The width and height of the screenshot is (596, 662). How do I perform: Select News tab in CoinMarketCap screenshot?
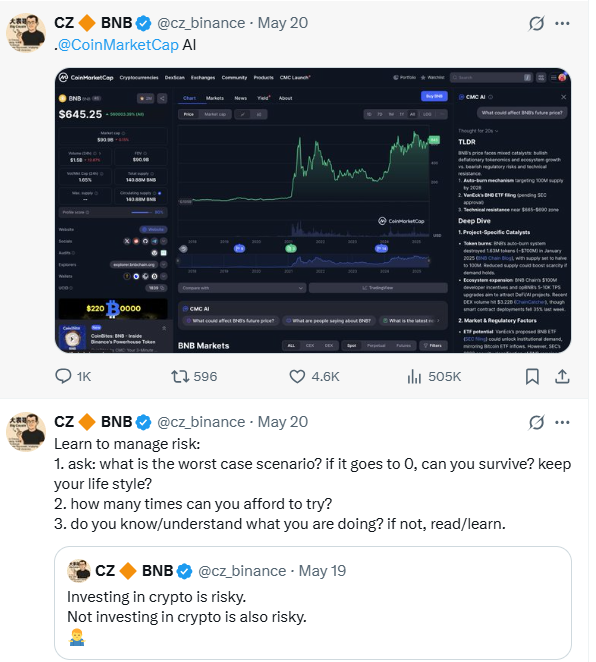(241, 98)
